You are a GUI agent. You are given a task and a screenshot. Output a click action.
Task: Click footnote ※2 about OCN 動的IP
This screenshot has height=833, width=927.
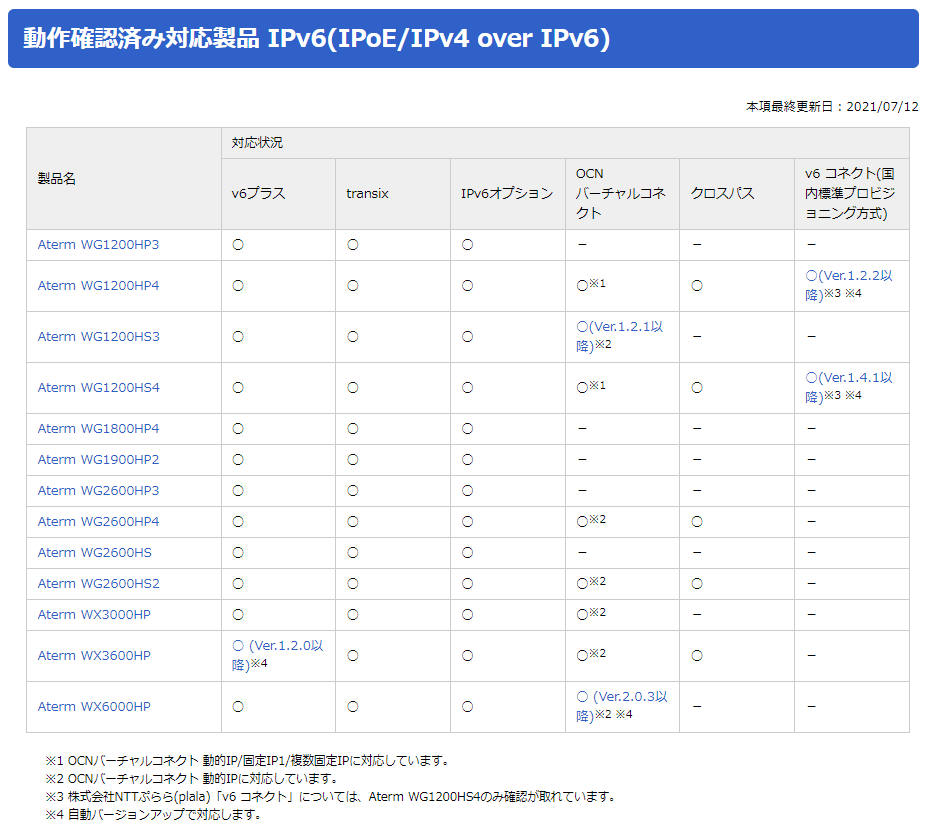pos(192,779)
